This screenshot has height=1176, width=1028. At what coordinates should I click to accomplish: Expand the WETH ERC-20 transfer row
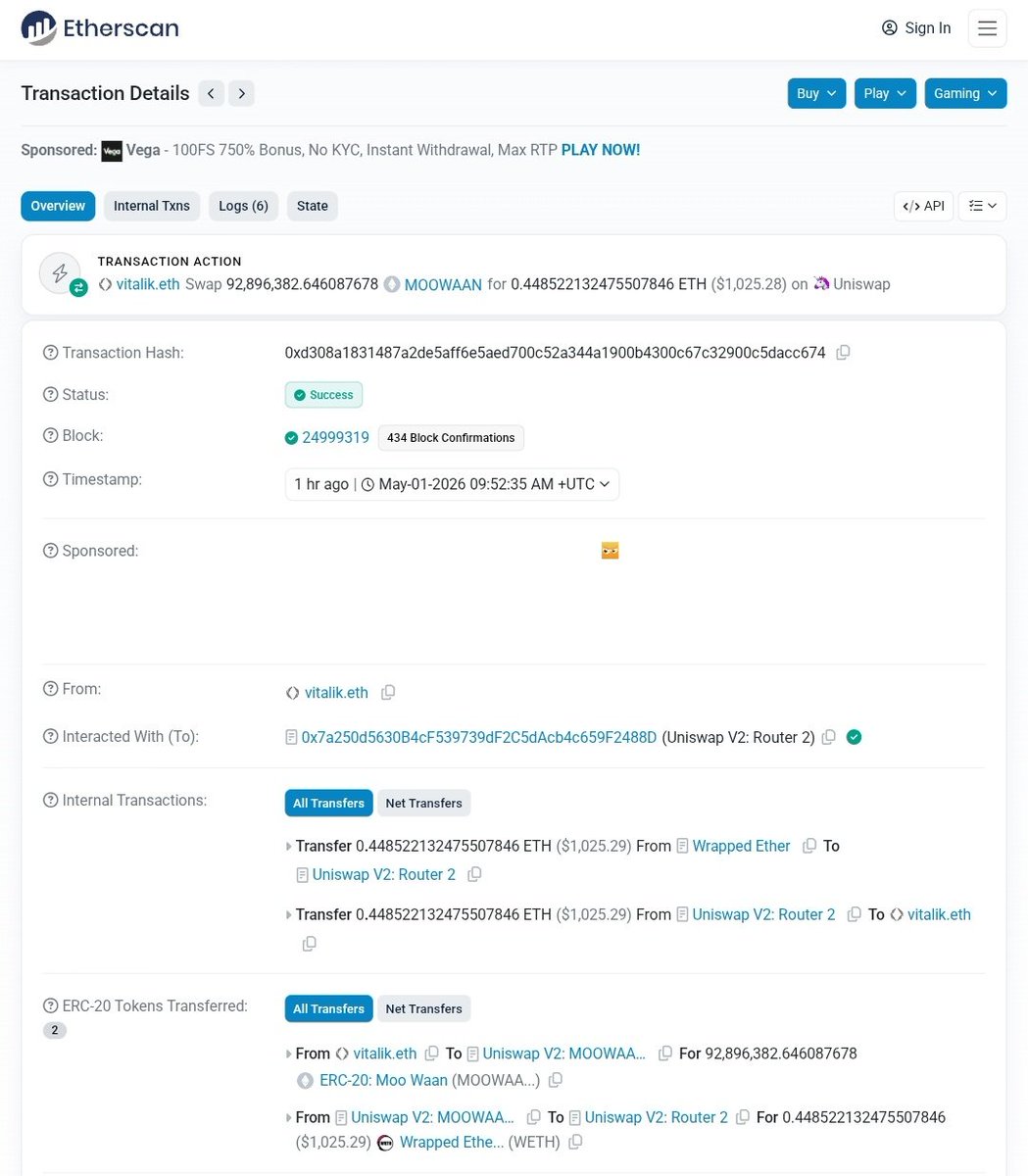288,1118
